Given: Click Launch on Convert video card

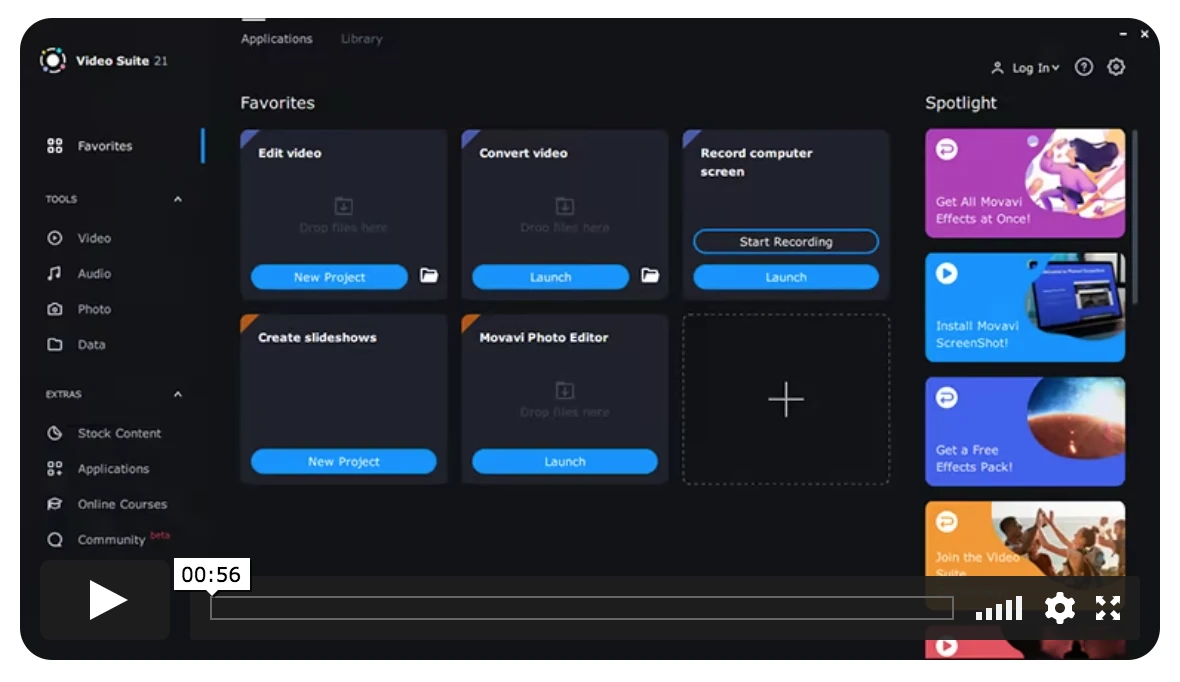Looking at the screenshot, I should [x=550, y=277].
